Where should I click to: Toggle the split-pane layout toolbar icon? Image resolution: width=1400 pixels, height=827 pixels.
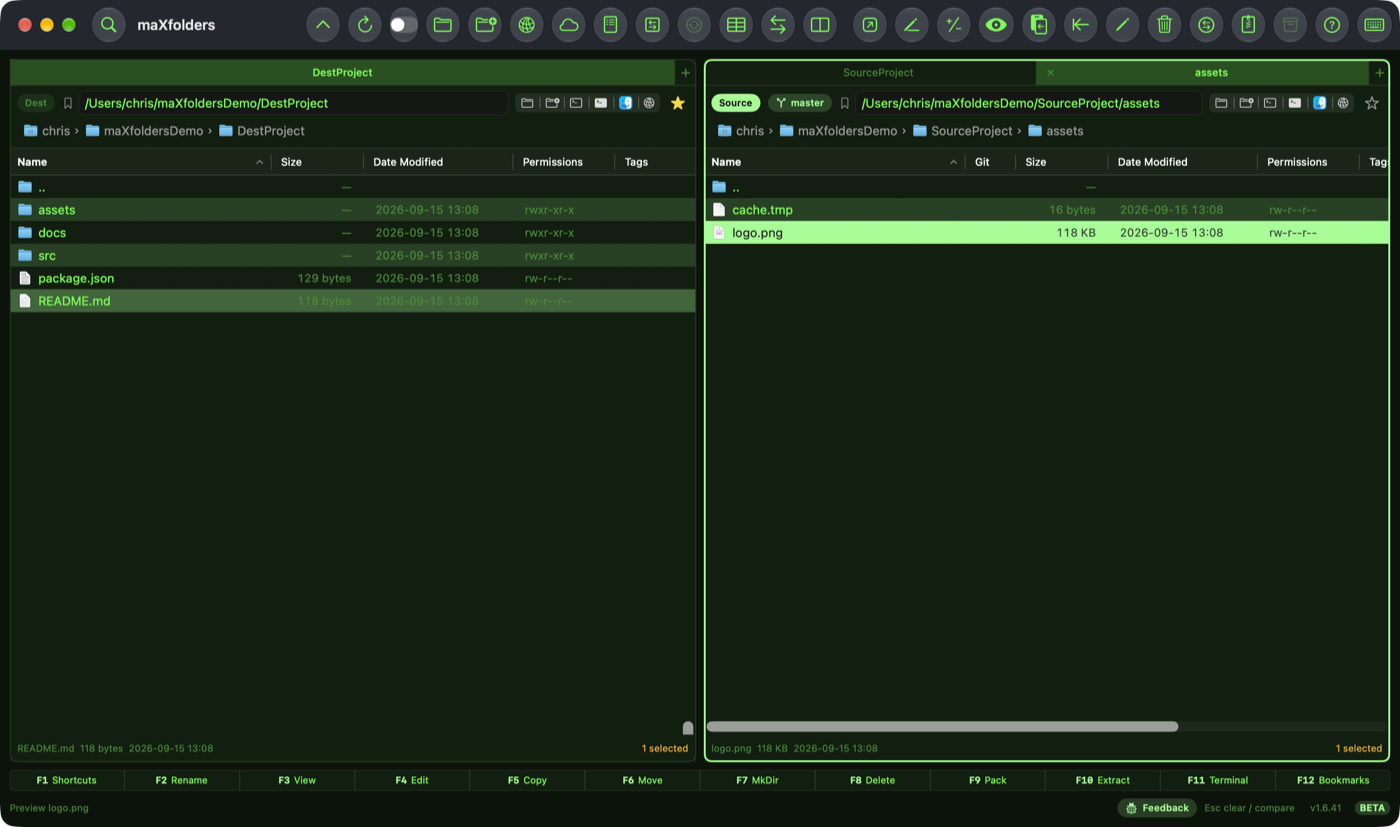(x=820, y=25)
